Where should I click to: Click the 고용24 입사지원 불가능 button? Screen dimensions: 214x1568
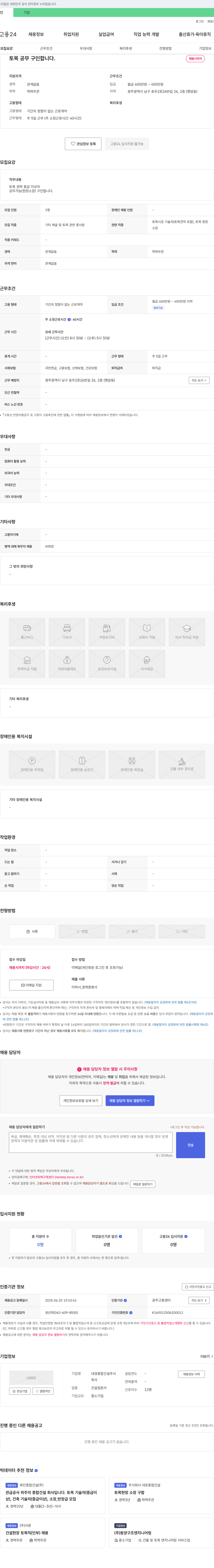tap(127, 144)
